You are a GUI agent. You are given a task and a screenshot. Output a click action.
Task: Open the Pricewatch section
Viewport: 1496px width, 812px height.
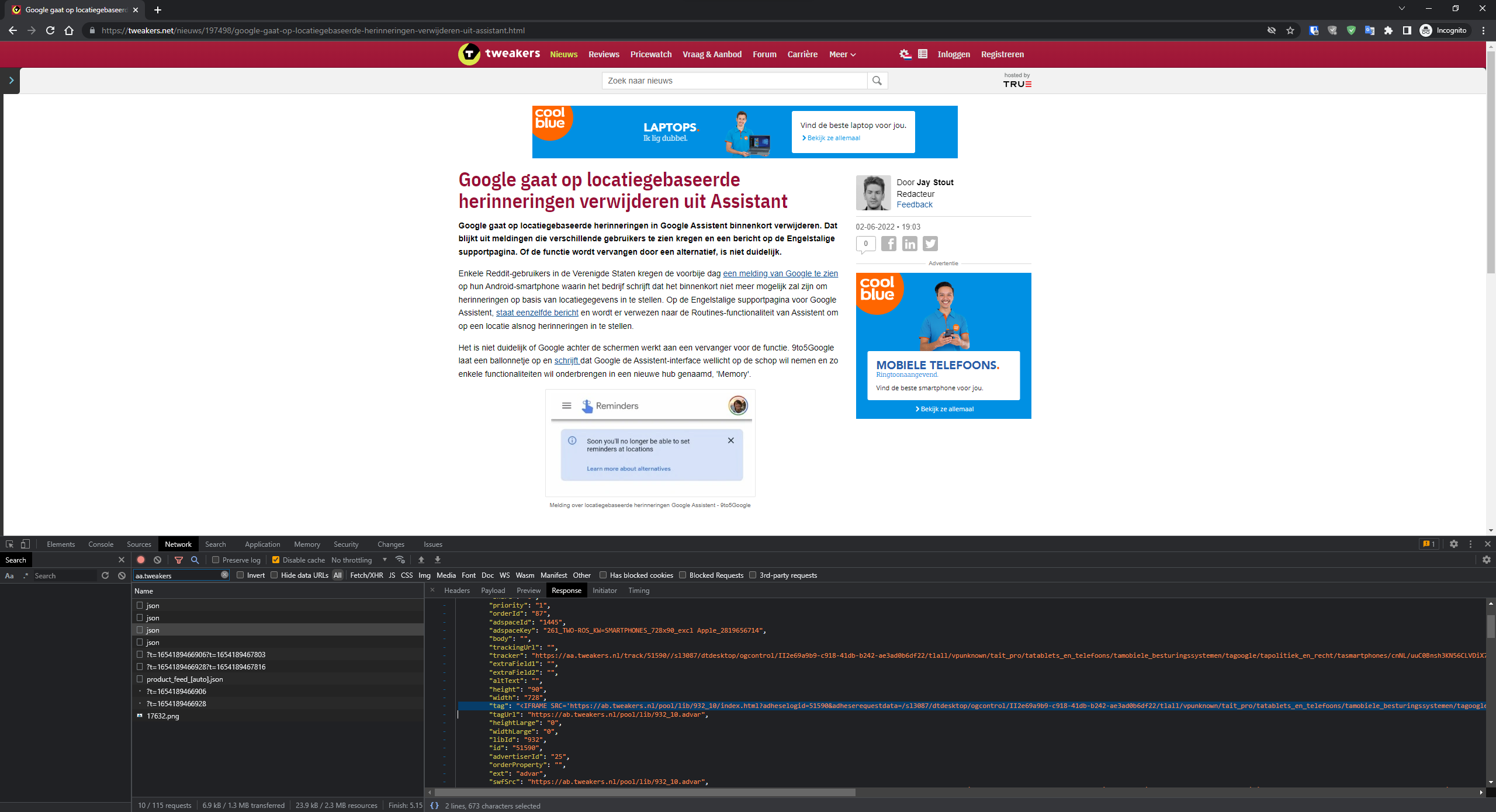[x=650, y=54]
